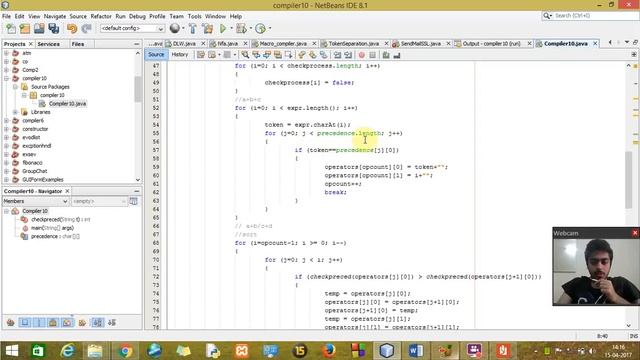The height and width of the screenshot is (360, 640).
Task: Open the Debug menu
Action: (137, 16)
